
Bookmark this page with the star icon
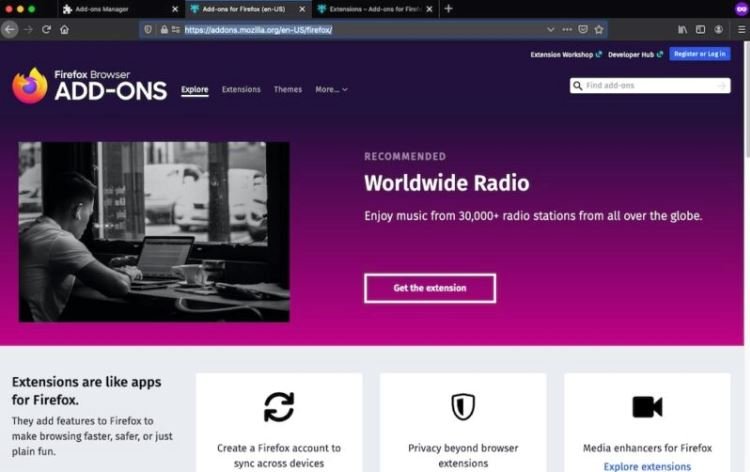pos(599,30)
